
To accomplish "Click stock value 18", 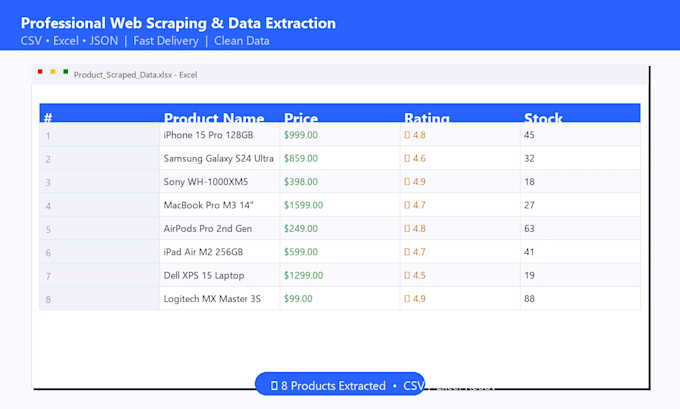I will pos(529,182).
